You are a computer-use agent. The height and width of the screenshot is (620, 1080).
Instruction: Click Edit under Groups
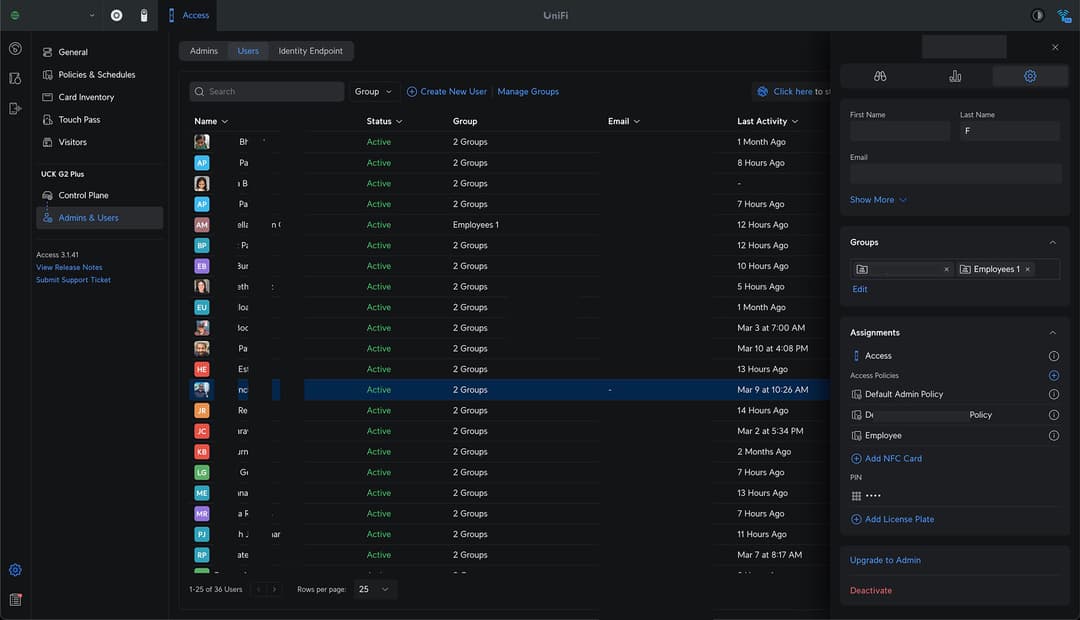click(x=860, y=289)
